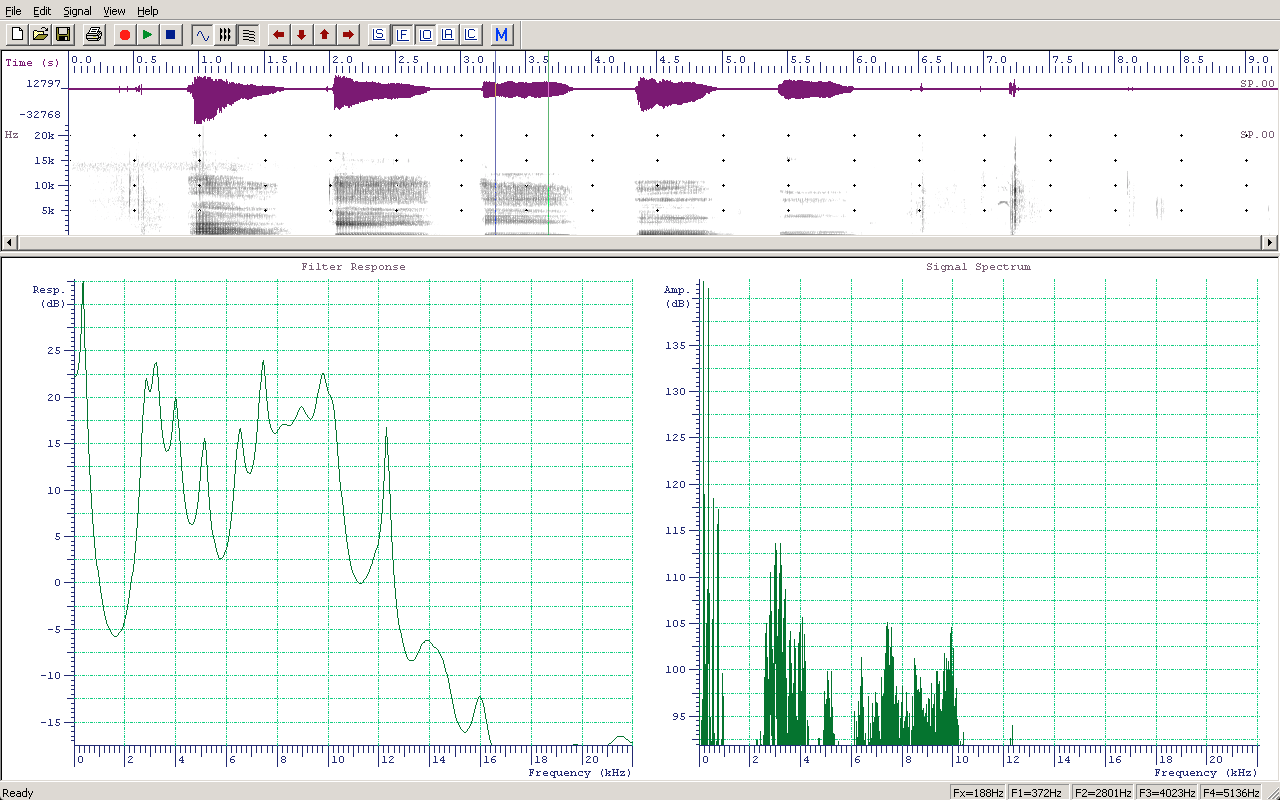Click the red up arrow icon
The image size is (1280, 800).
click(x=325, y=35)
